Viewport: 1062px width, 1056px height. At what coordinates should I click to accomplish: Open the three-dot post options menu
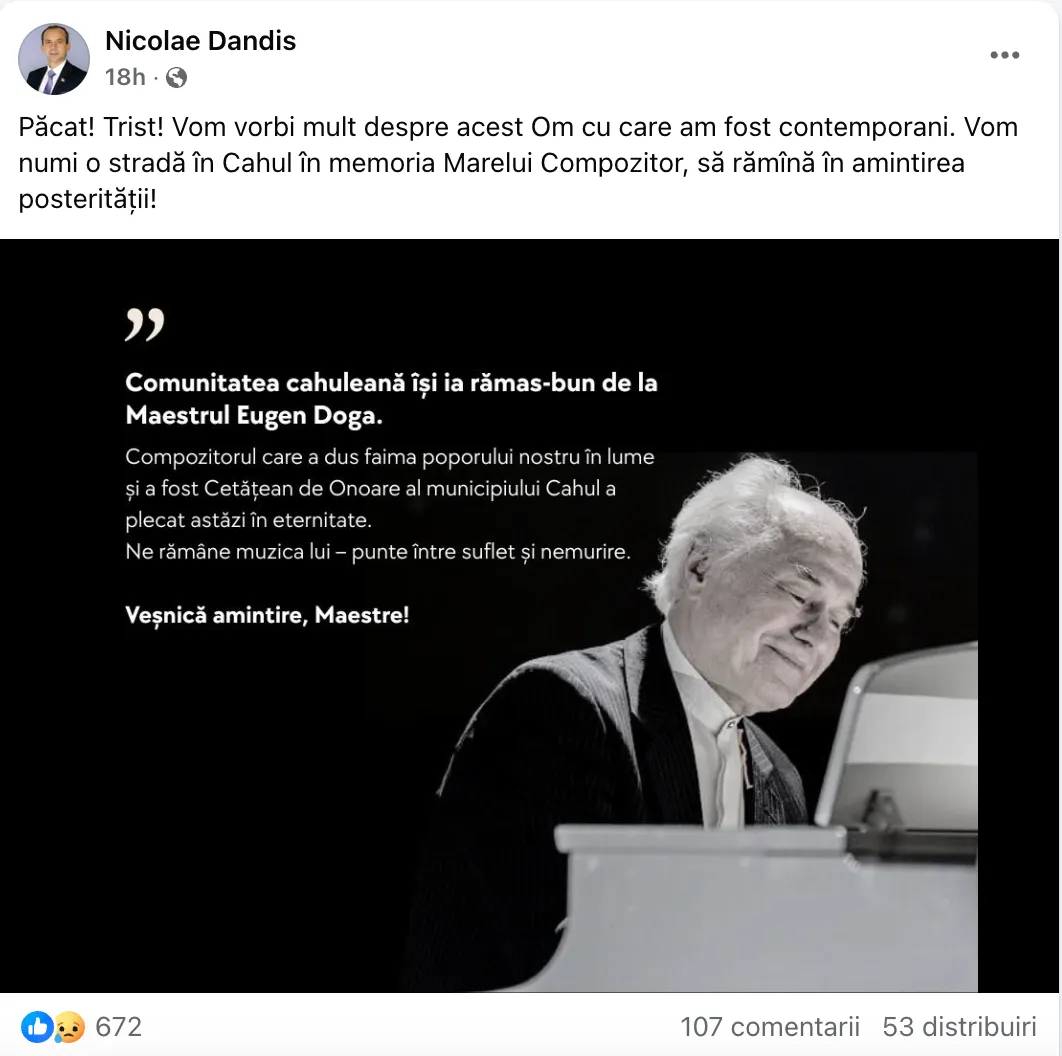click(x=1004, y=55)
